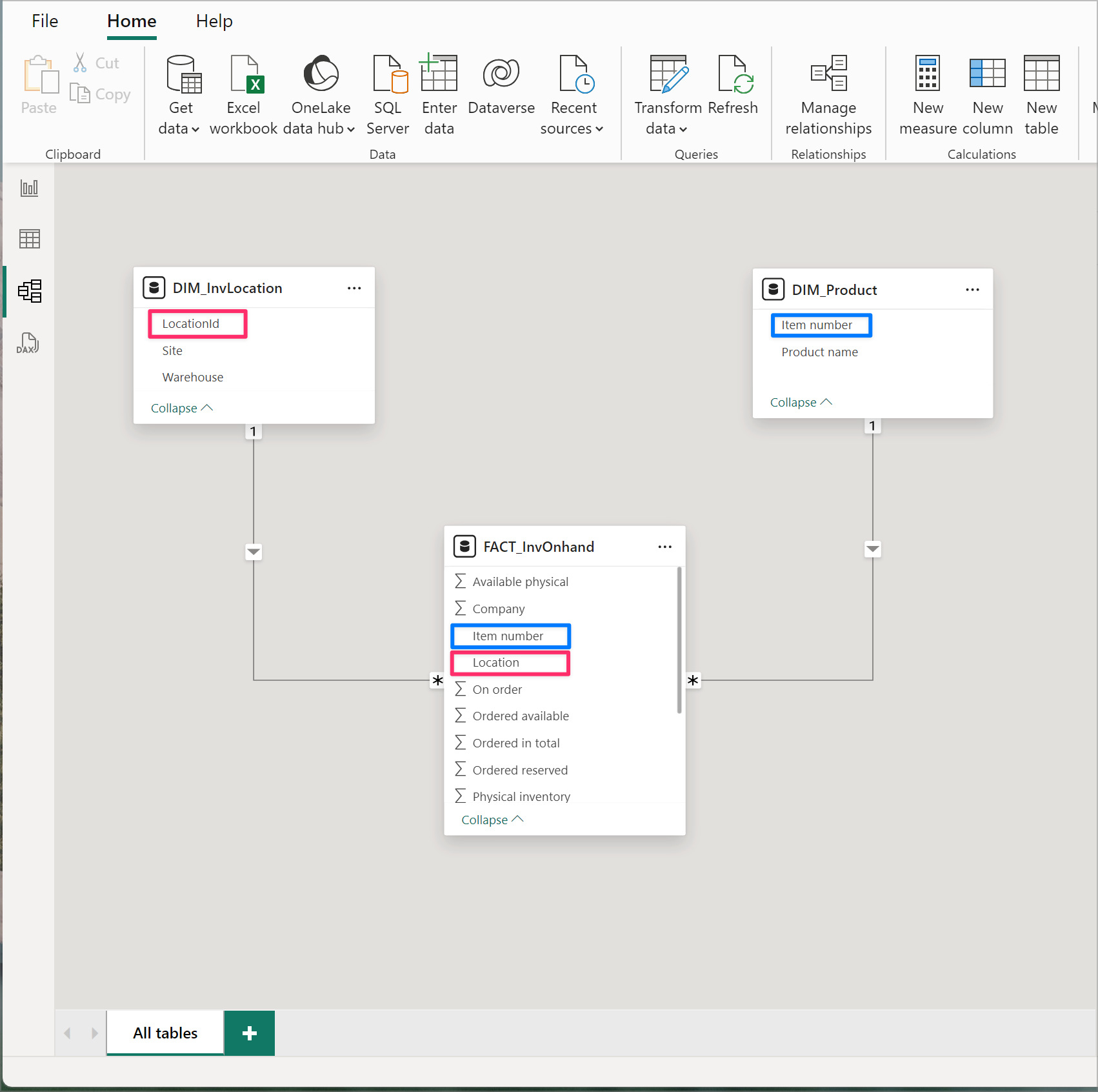Switch to Table view in left sidebar
1098x1092 pixels.
pyautogui.click(x=29, y=239)
